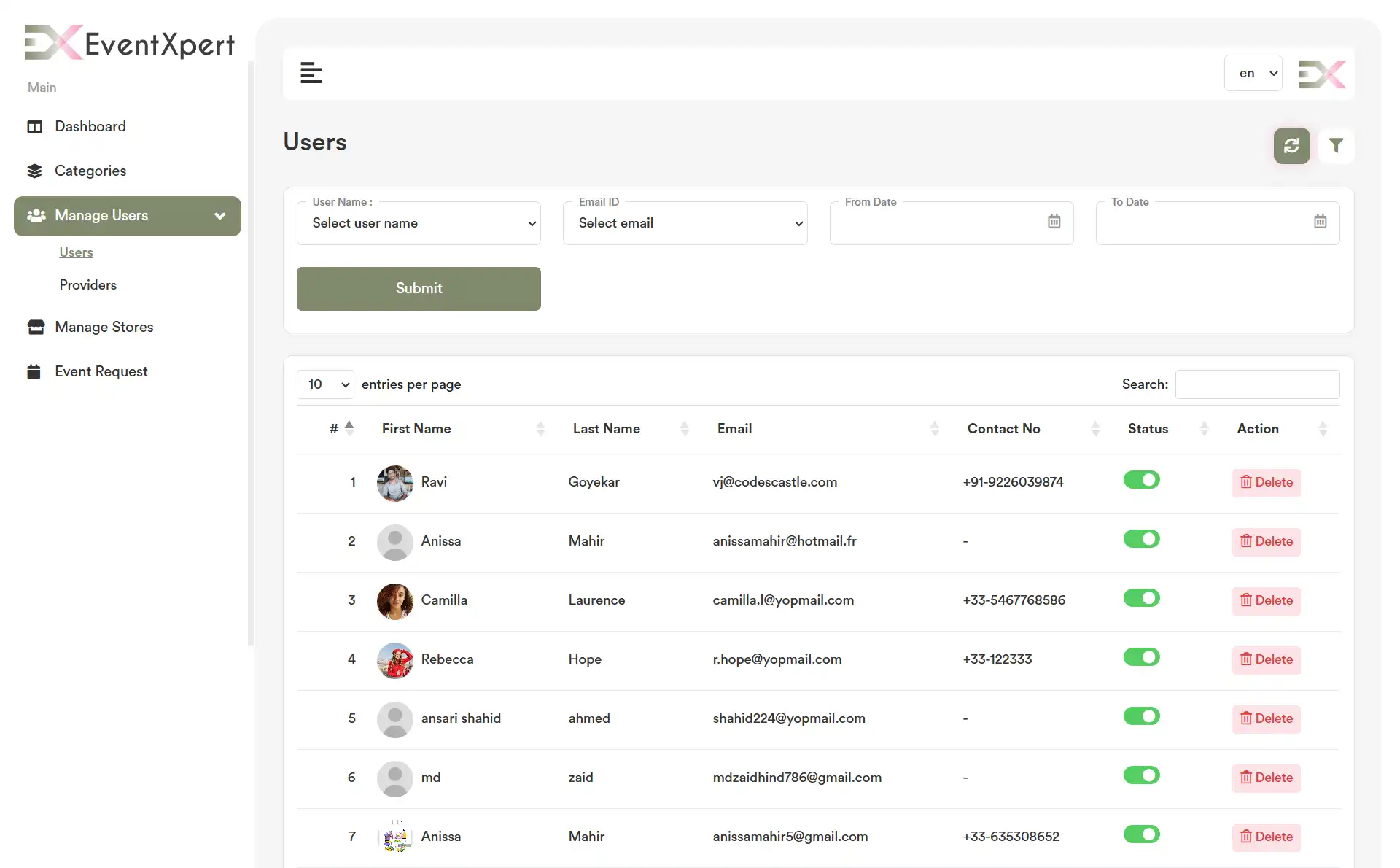1400x868 pixels.
Task: Click the refresh icon above the filters
Action: pyautogui.click(x=1291, y=146)
